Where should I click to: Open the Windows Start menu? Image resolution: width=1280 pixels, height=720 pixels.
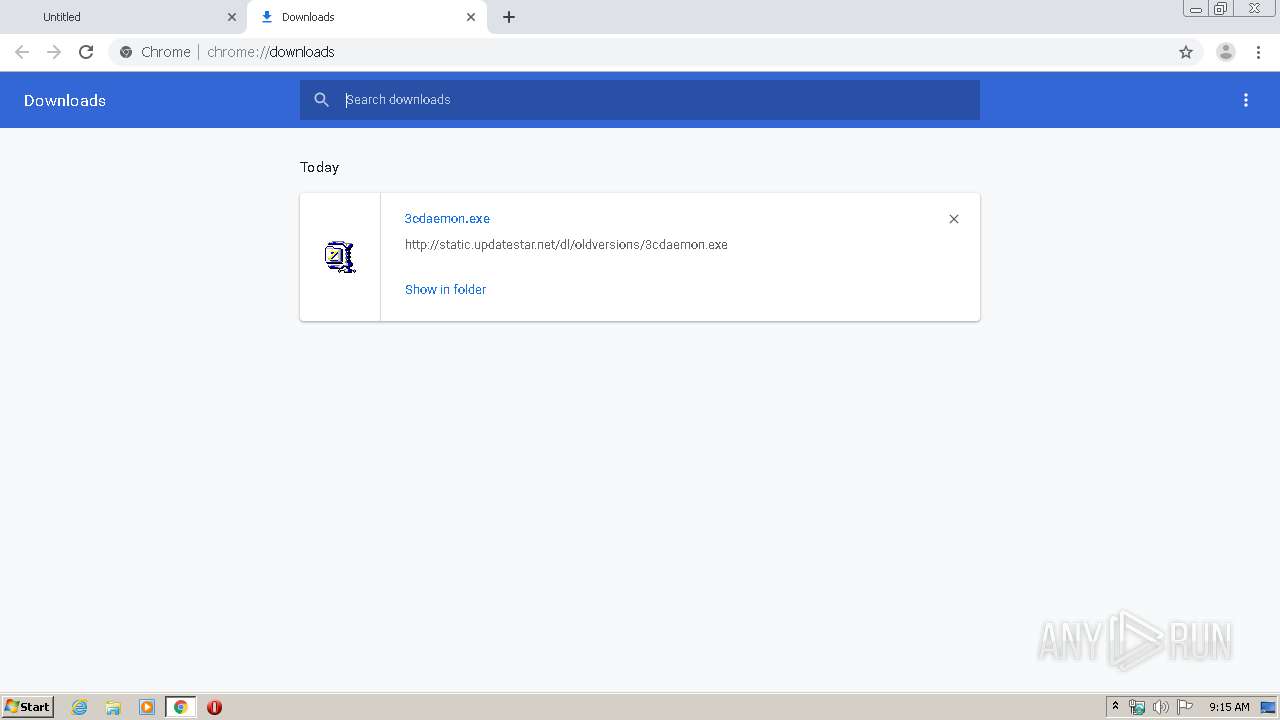pos(28,707)
